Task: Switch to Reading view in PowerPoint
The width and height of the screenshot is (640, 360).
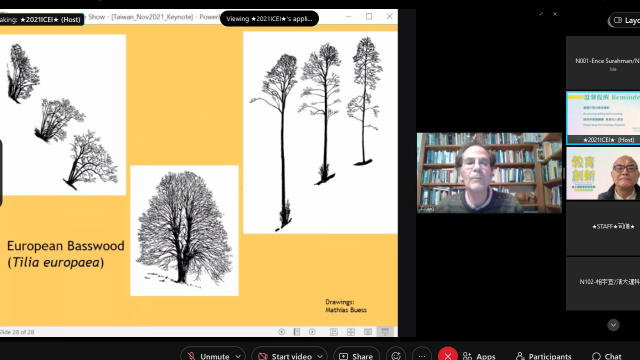Action: click(368, 332)
